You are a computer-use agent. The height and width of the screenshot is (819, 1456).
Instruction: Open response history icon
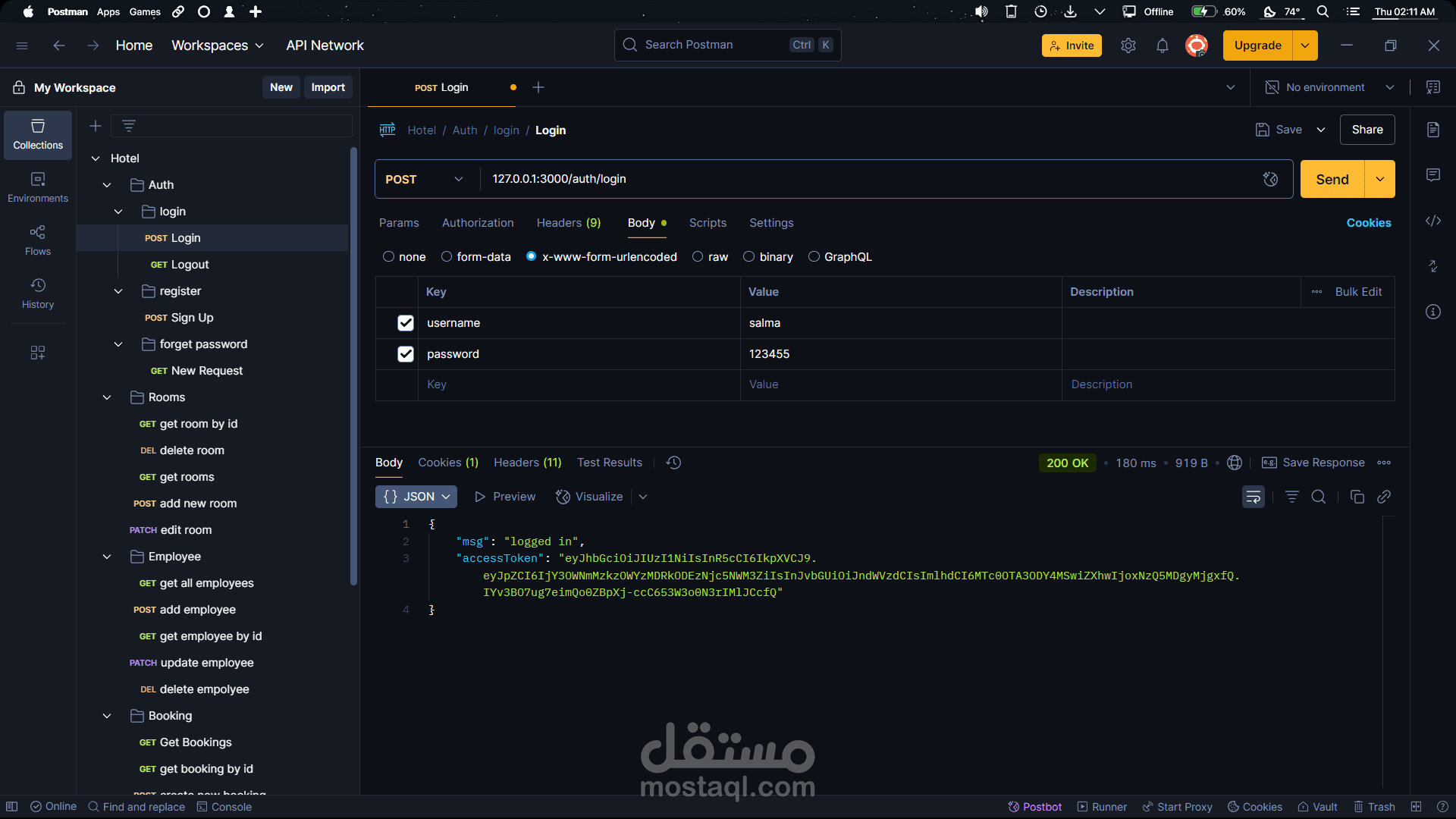pyautogui.click(x=673, y=463)
